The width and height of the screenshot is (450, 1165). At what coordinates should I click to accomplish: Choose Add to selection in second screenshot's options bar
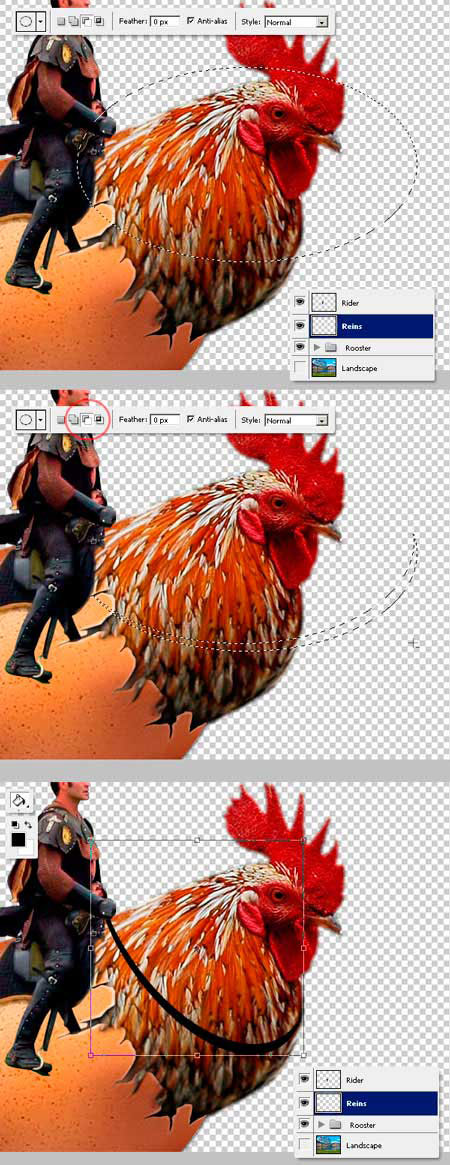[x=74, y=420]
